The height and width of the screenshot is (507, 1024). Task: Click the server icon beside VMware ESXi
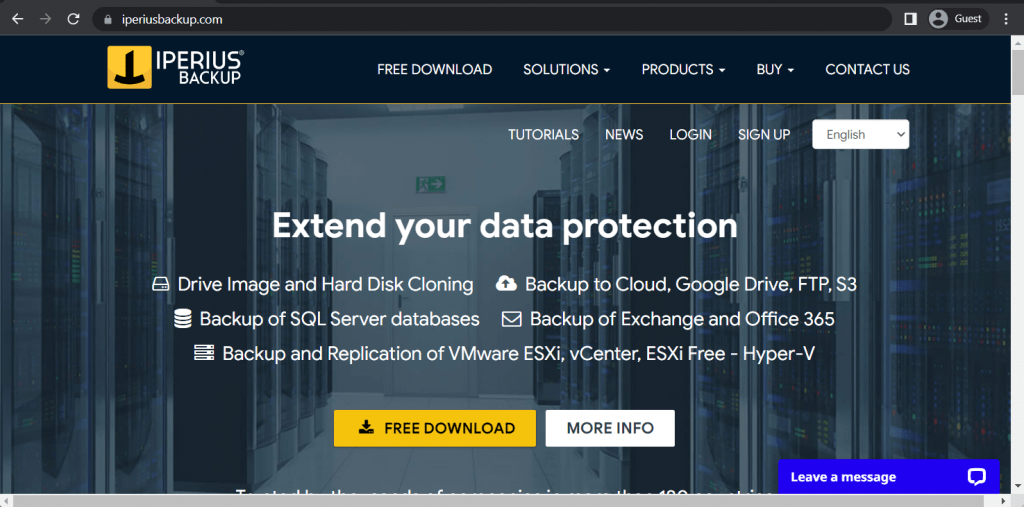[x=204, y=353]
